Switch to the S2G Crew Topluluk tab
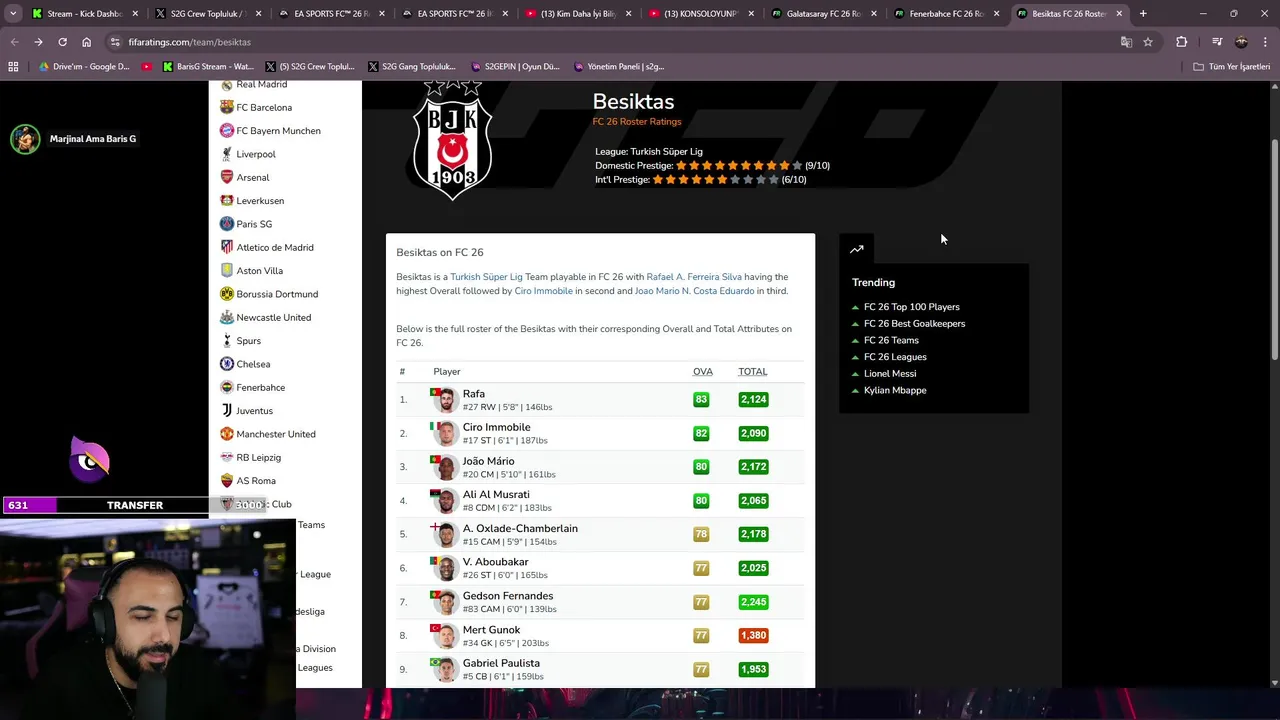1280x720 pixels. [x=208, y=14]
